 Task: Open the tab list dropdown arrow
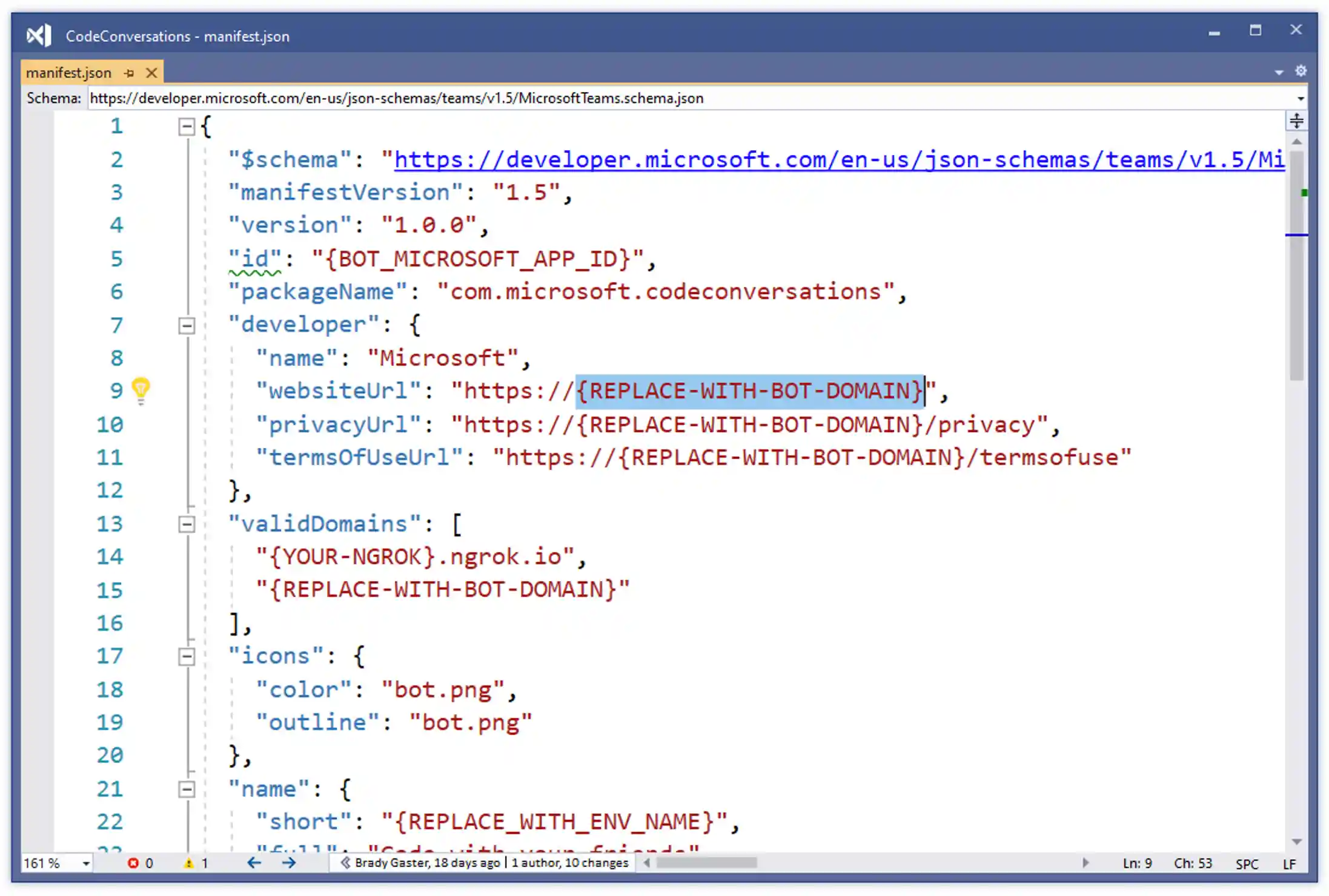pos(1279,73)
